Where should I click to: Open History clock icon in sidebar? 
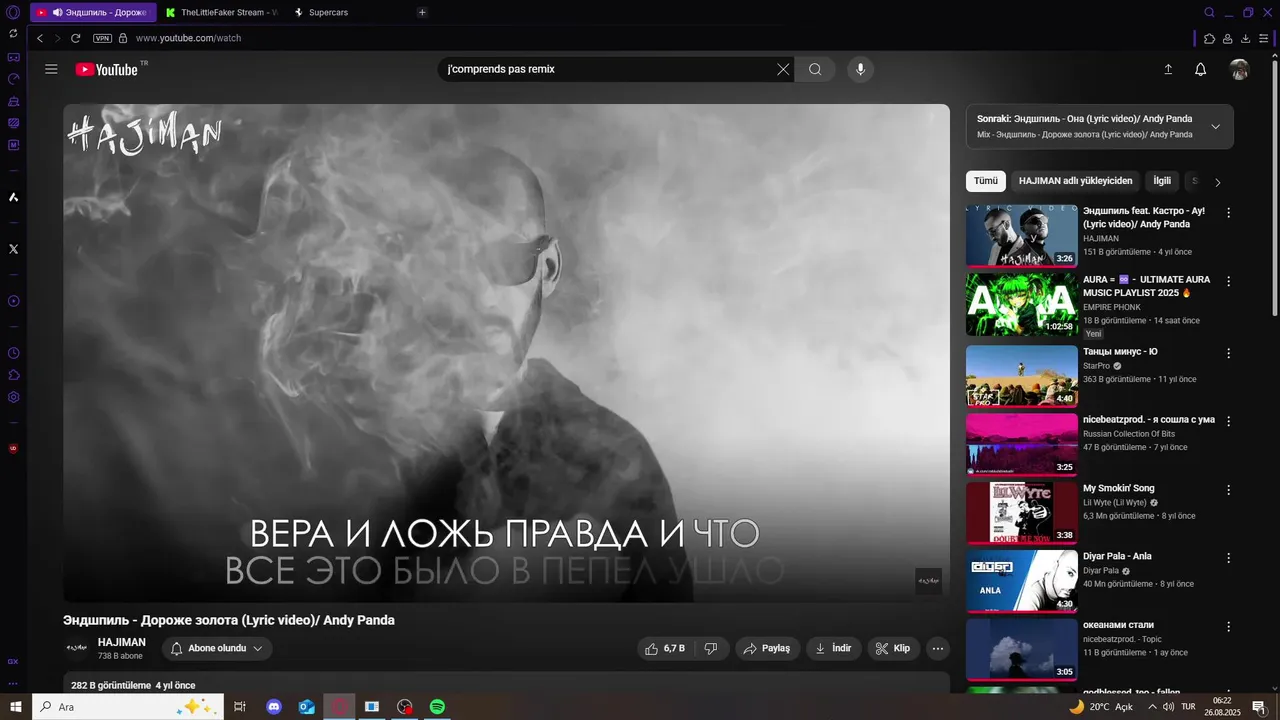click(x=13, y=353)
